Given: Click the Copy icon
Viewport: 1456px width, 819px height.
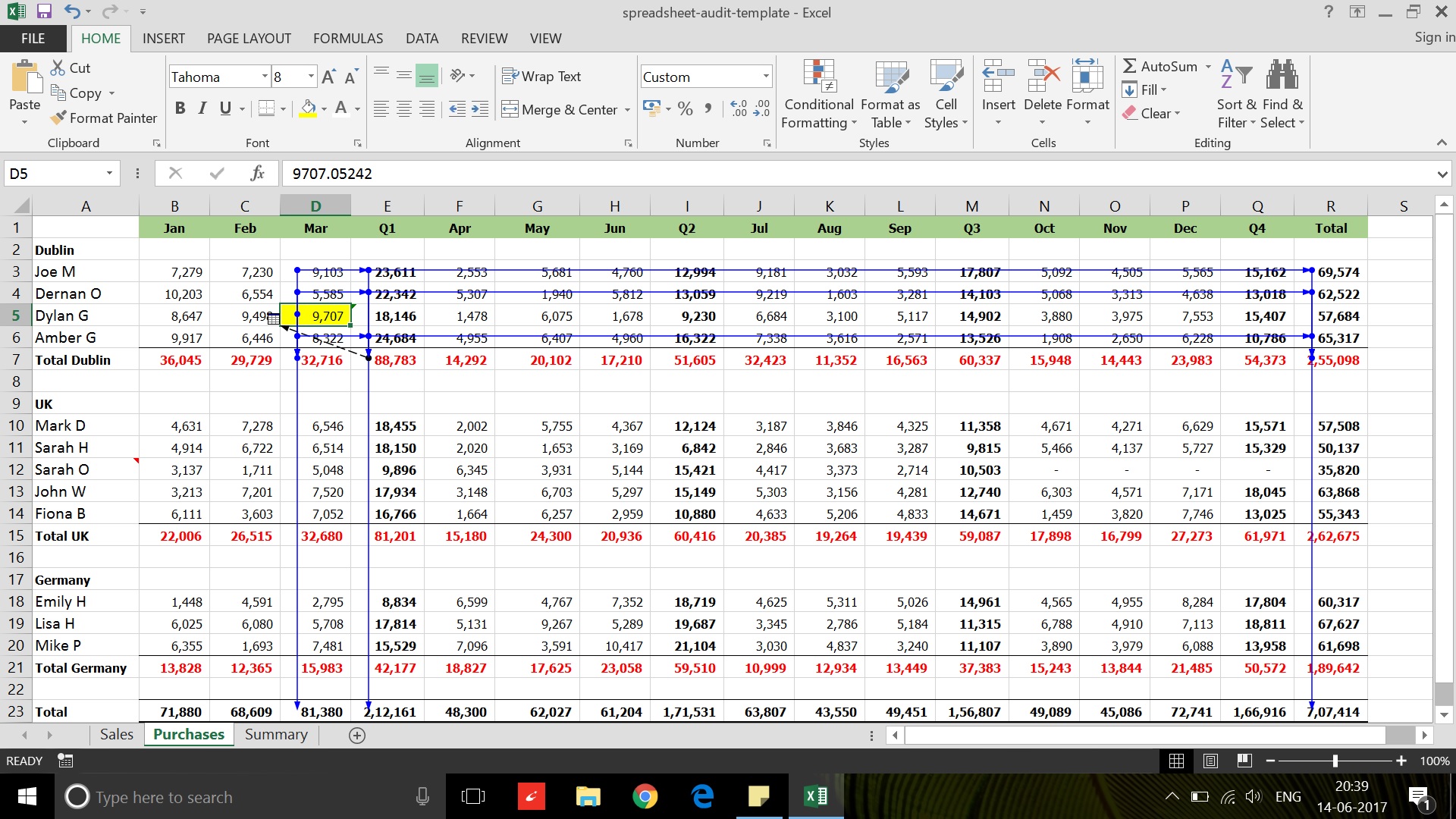Looking at the screenshot, I should click(58, 93).
